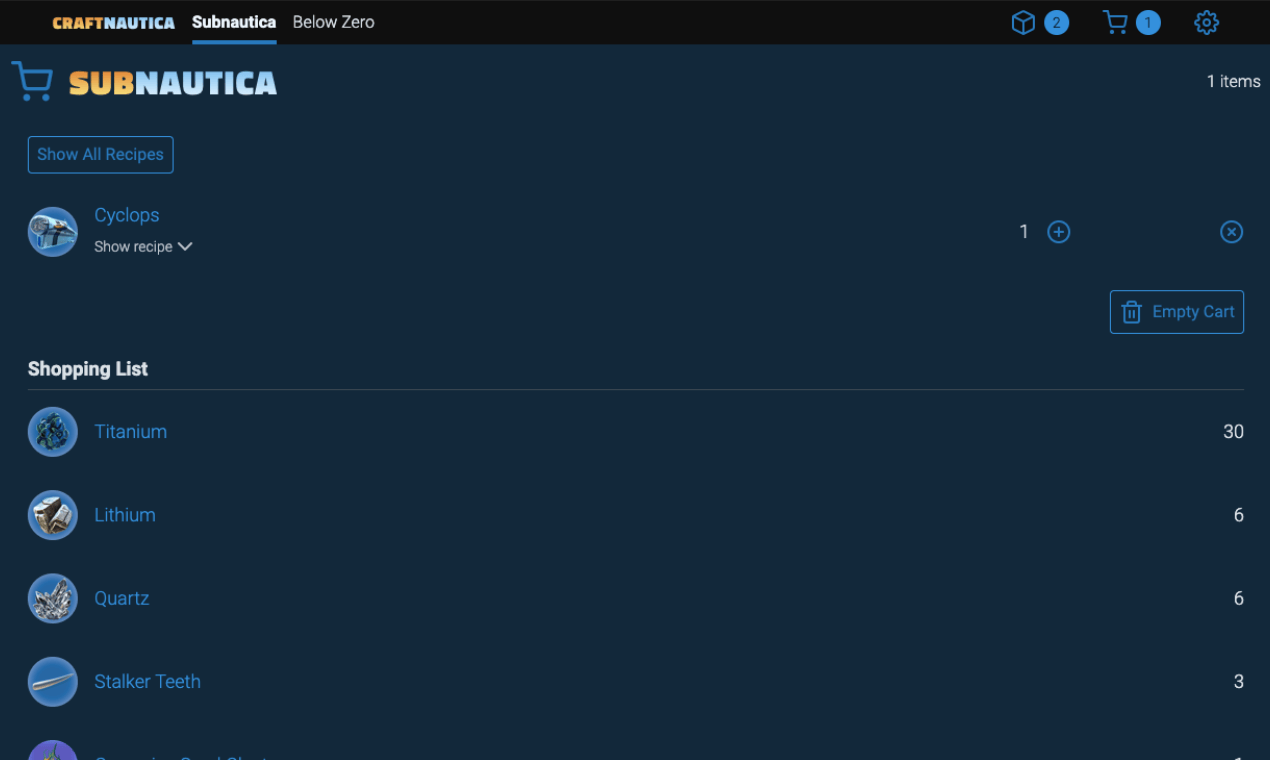Open the inventory cube icon in the header
1270x760 pixels.
1023,22
